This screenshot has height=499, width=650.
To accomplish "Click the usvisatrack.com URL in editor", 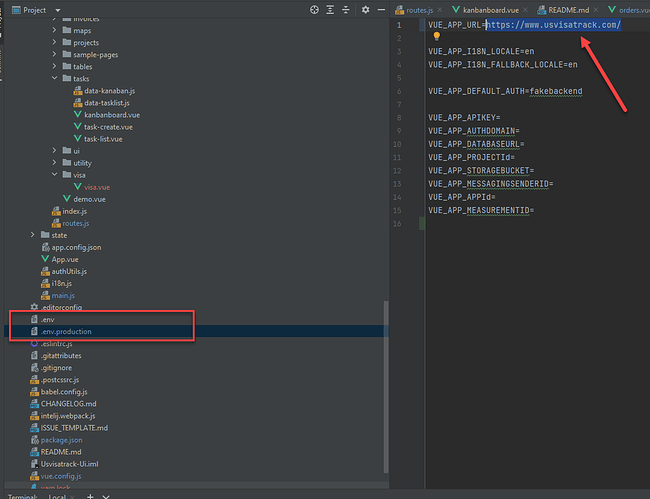I will (553, 25).
